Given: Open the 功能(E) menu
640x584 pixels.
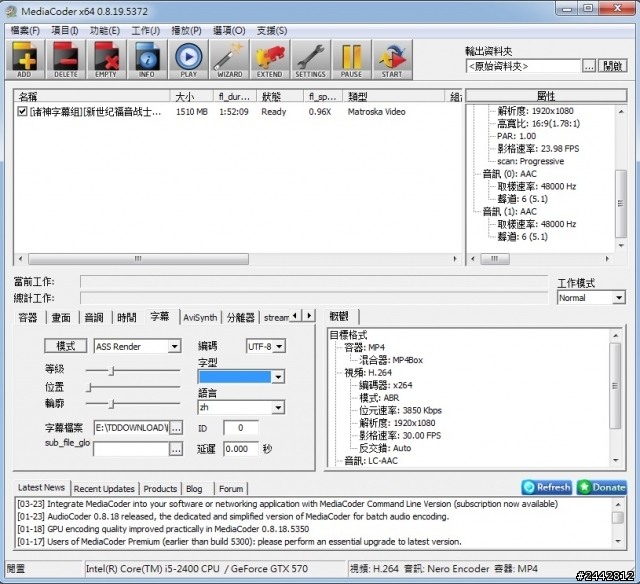Looking at the screenshot, I should (x=104, y=31).
